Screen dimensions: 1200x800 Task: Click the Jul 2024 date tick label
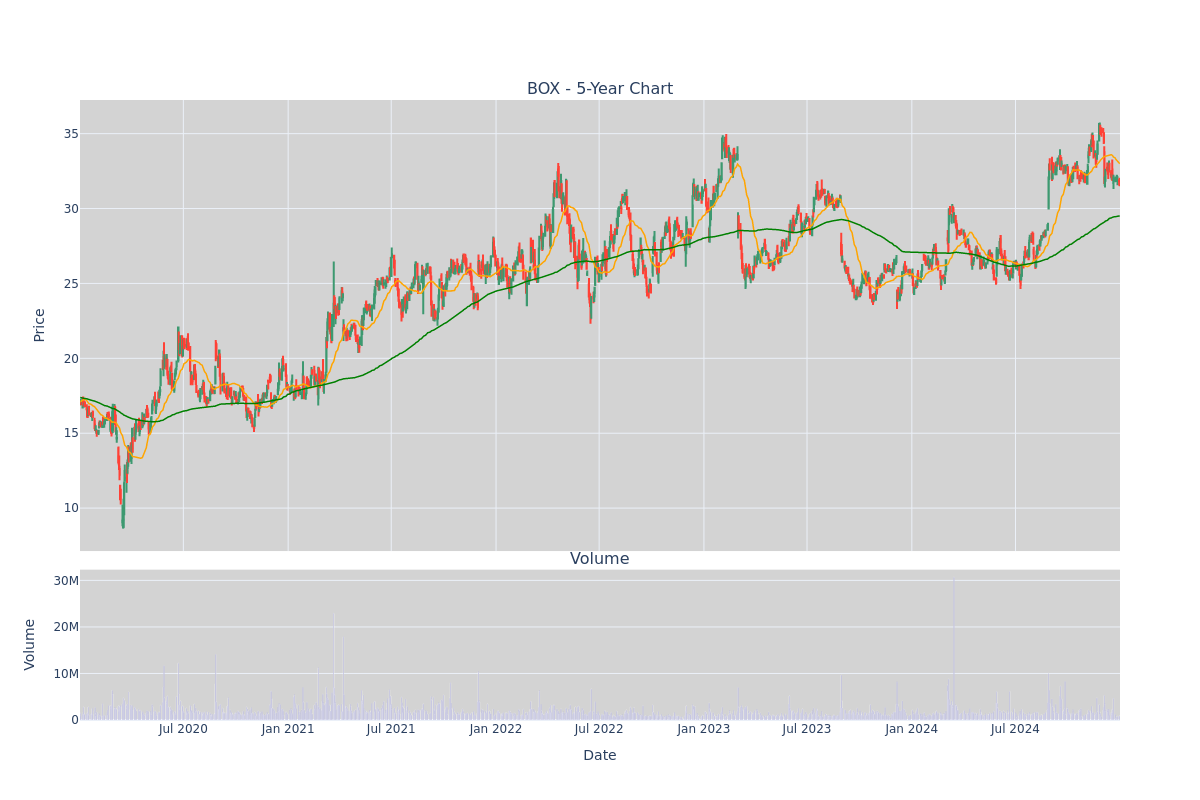(x=1015, y=729)
